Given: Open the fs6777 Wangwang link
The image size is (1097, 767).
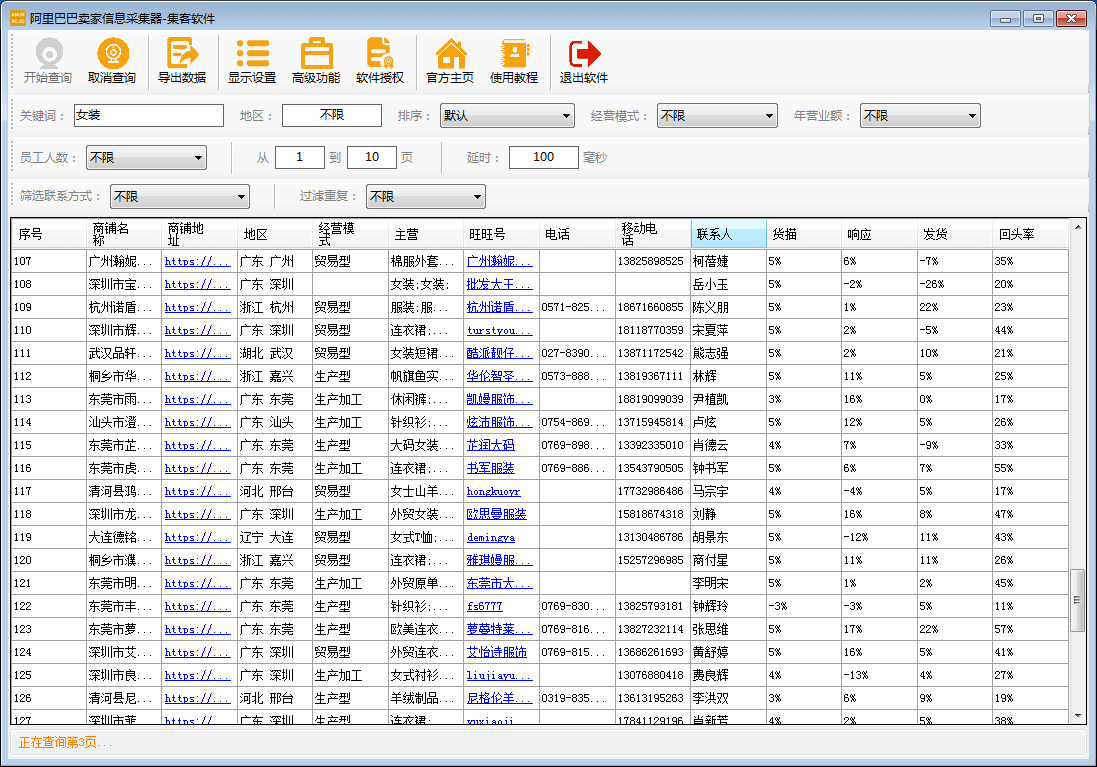Looking at the screenshot, I should (484, 606).
